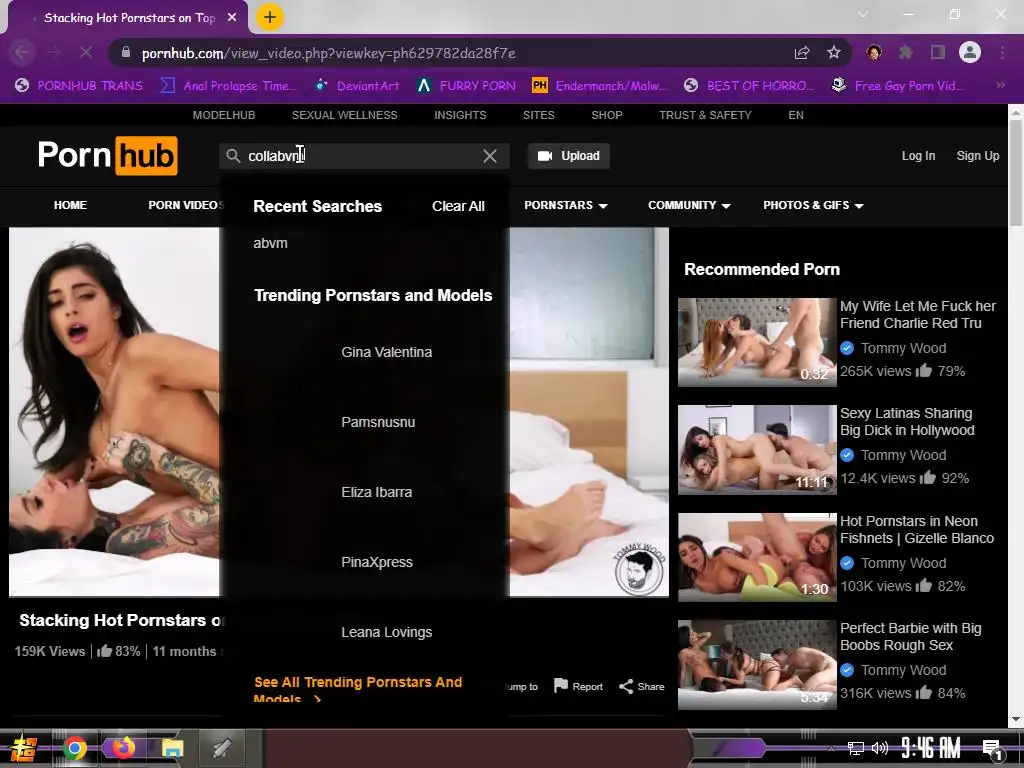Image resolution: width=1024 pixels, height=768 pixels.
Task: Open Firefox from the taskbar
Action: pyautogui.click(x=122, y=748)
